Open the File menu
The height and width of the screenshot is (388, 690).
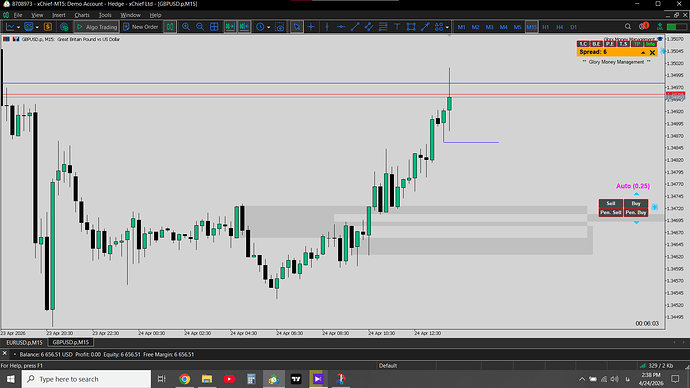tap(18, 15)
